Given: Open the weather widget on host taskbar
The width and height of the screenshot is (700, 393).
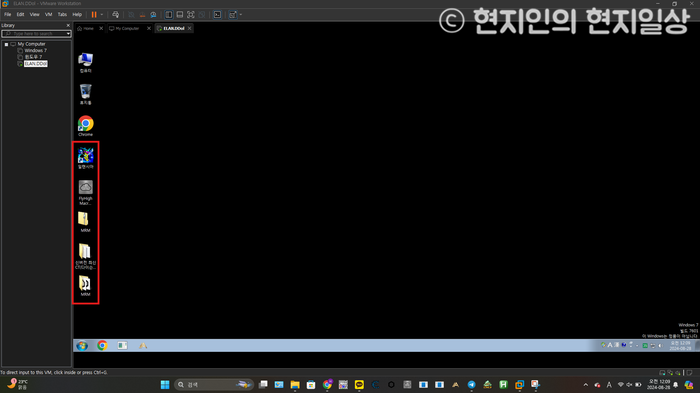Looking at the screenshot, I should coord(17,385).
